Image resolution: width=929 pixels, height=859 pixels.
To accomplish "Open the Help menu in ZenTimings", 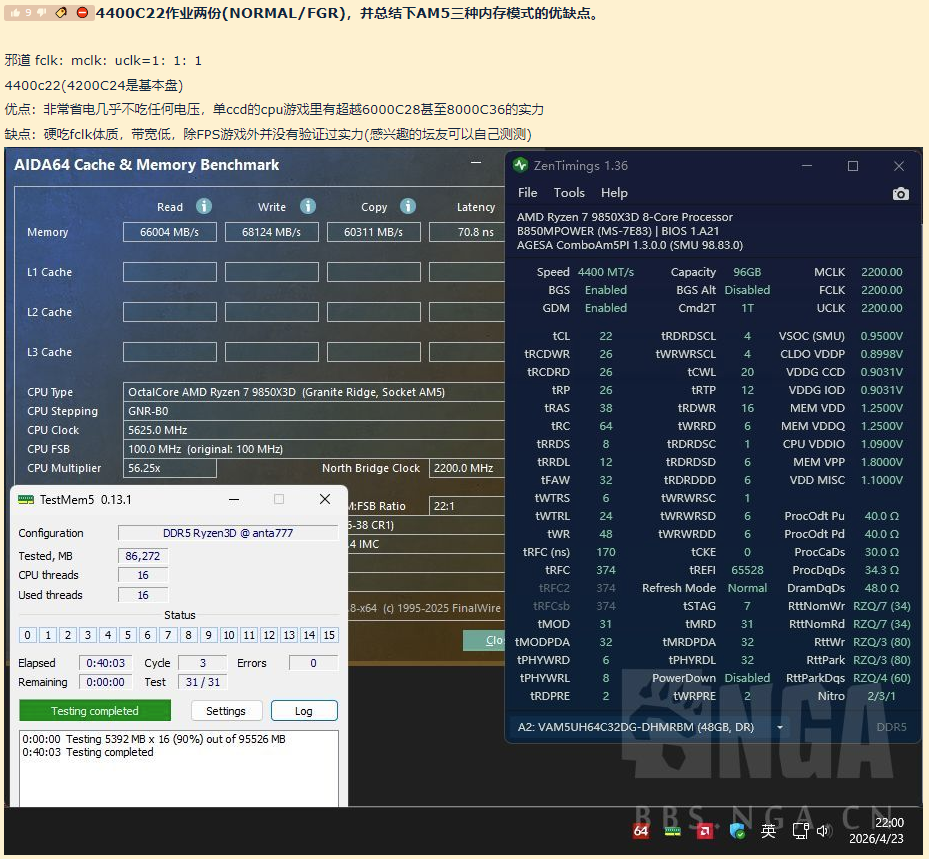I will 614,193.
